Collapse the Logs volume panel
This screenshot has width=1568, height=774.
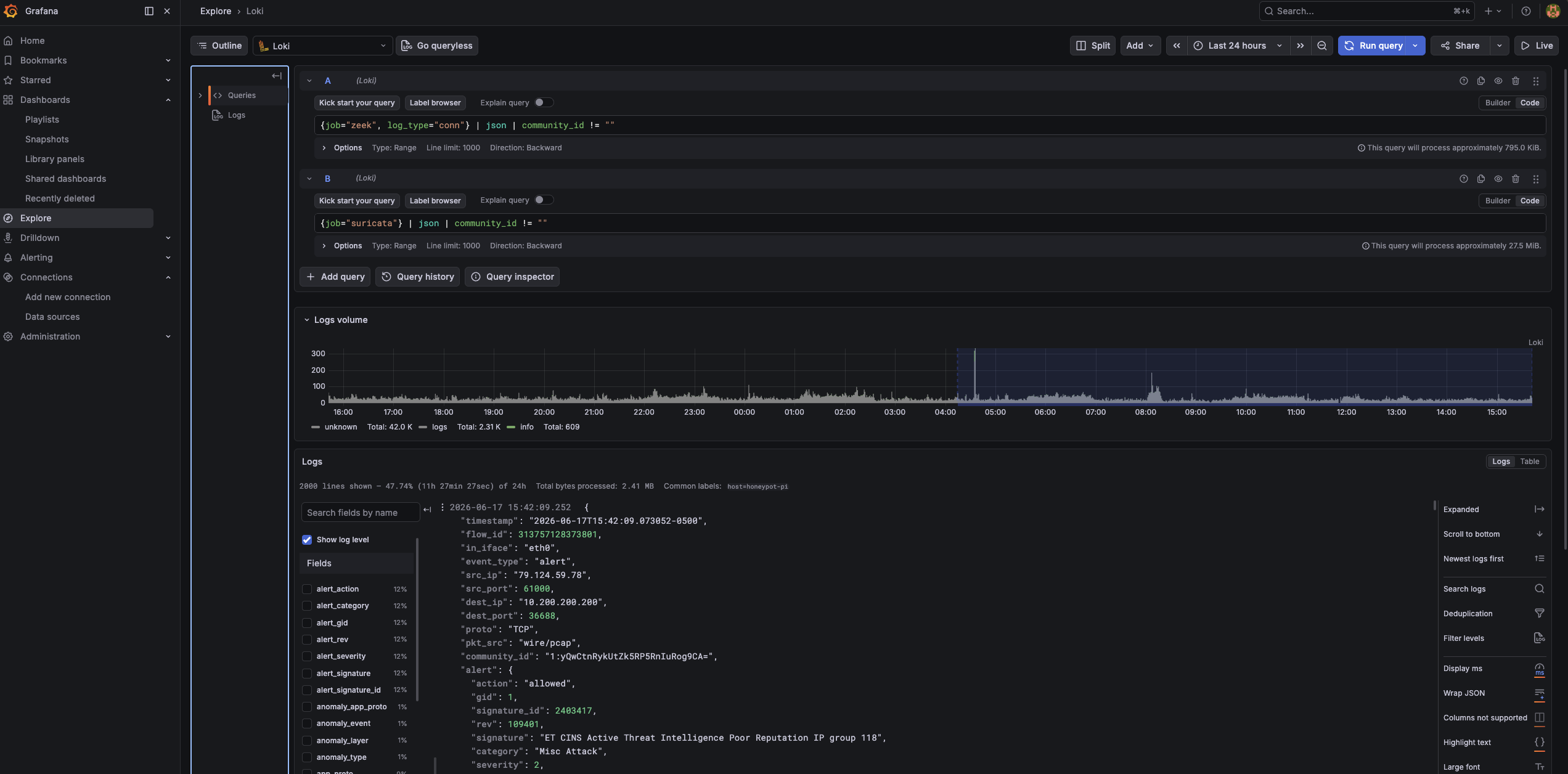click(x=306, y=320)
